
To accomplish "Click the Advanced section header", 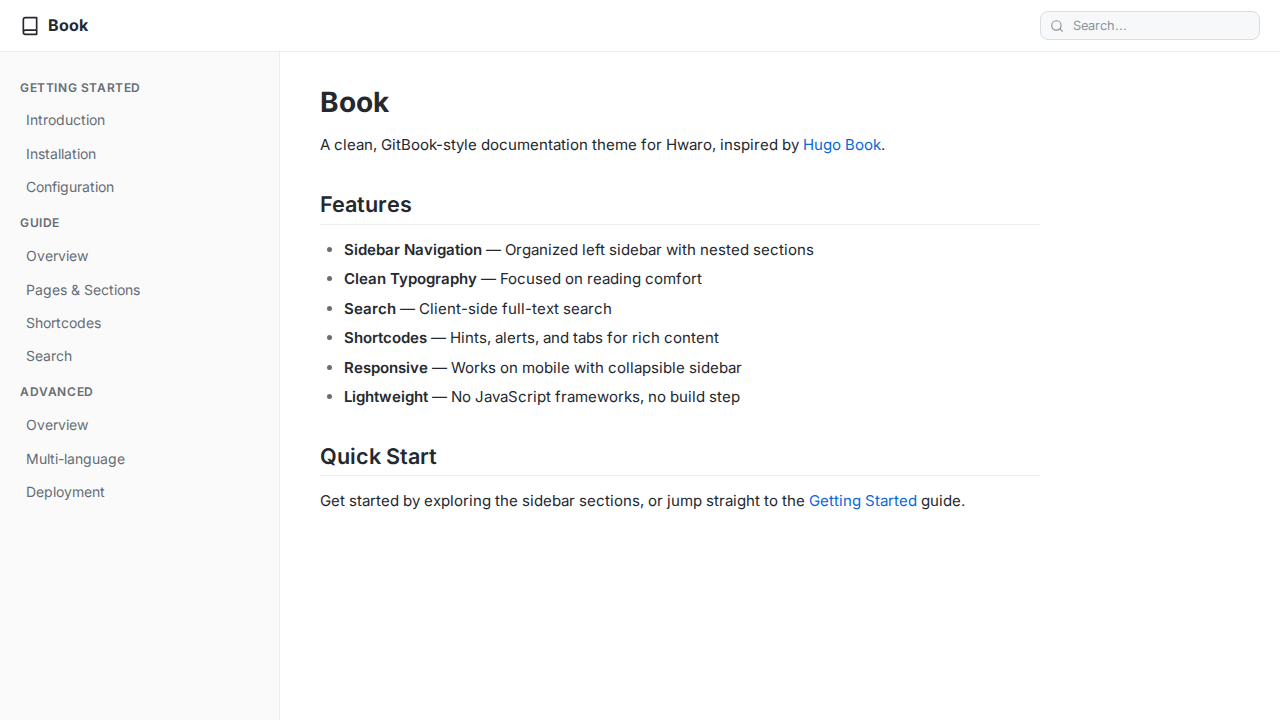I will point(57,392).
